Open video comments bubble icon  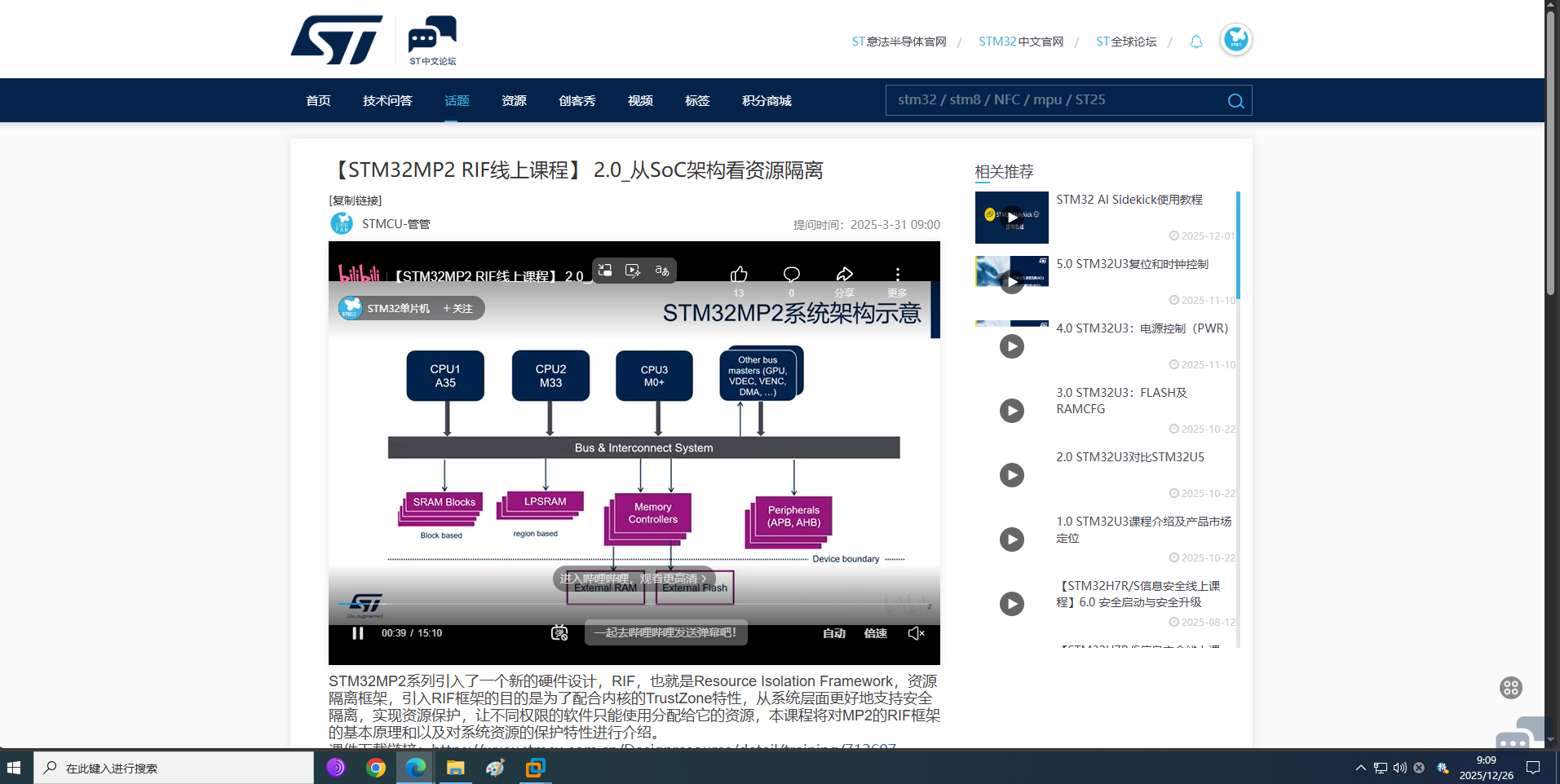(x=791, y=275)
